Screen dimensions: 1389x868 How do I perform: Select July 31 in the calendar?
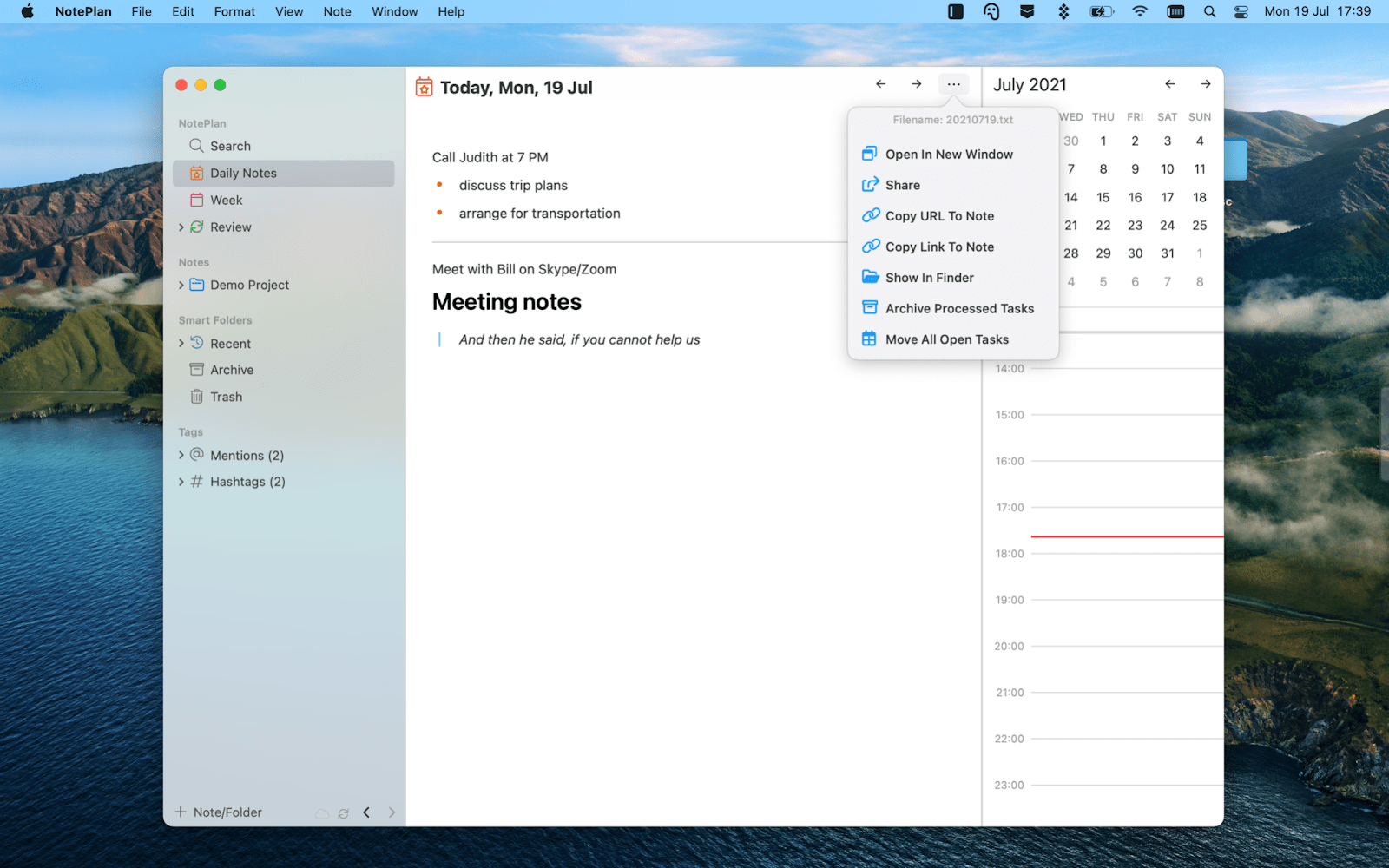point(1168,253)
